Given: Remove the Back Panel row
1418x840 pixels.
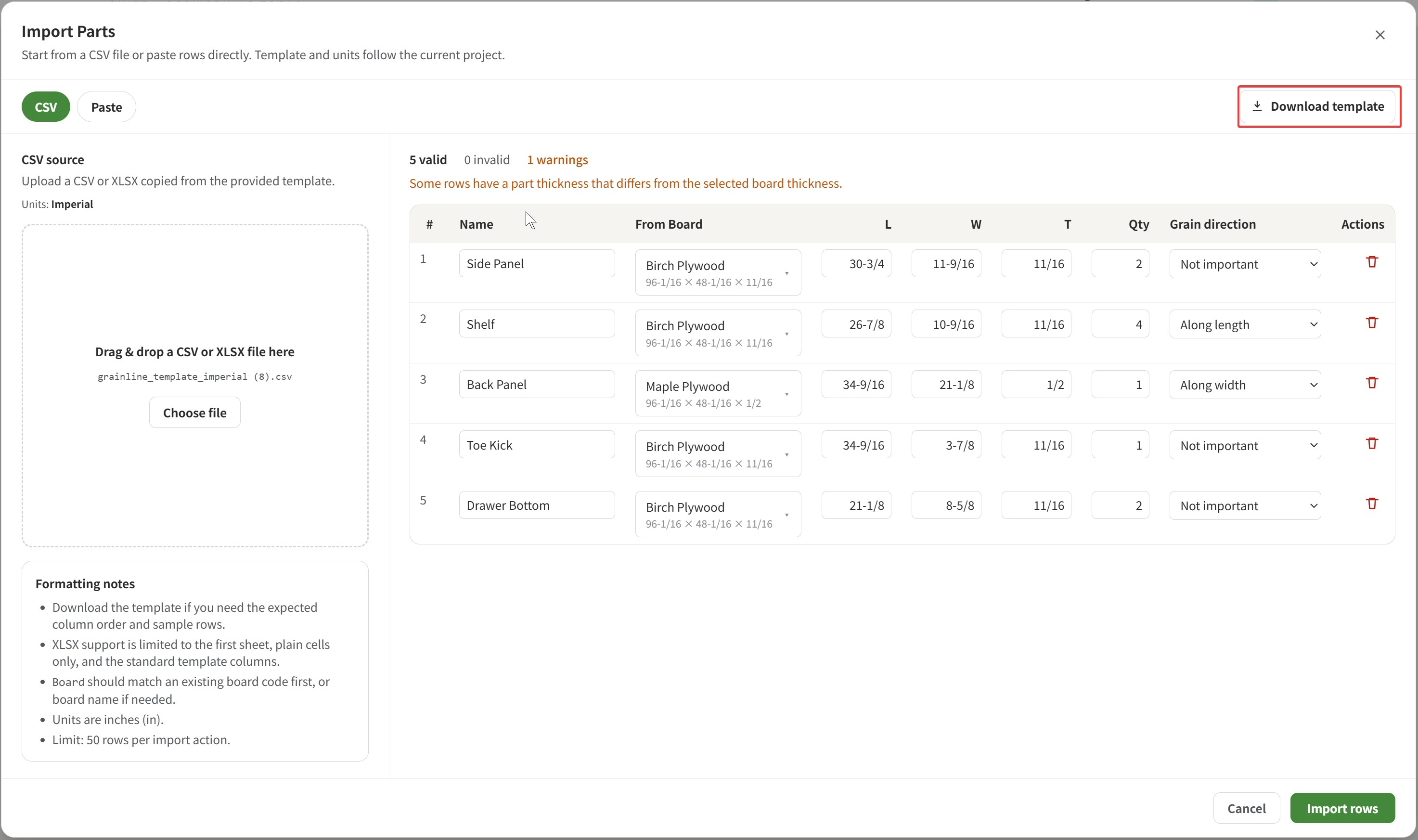Looking at the screenshot, I should click(x=1372, y=383).
